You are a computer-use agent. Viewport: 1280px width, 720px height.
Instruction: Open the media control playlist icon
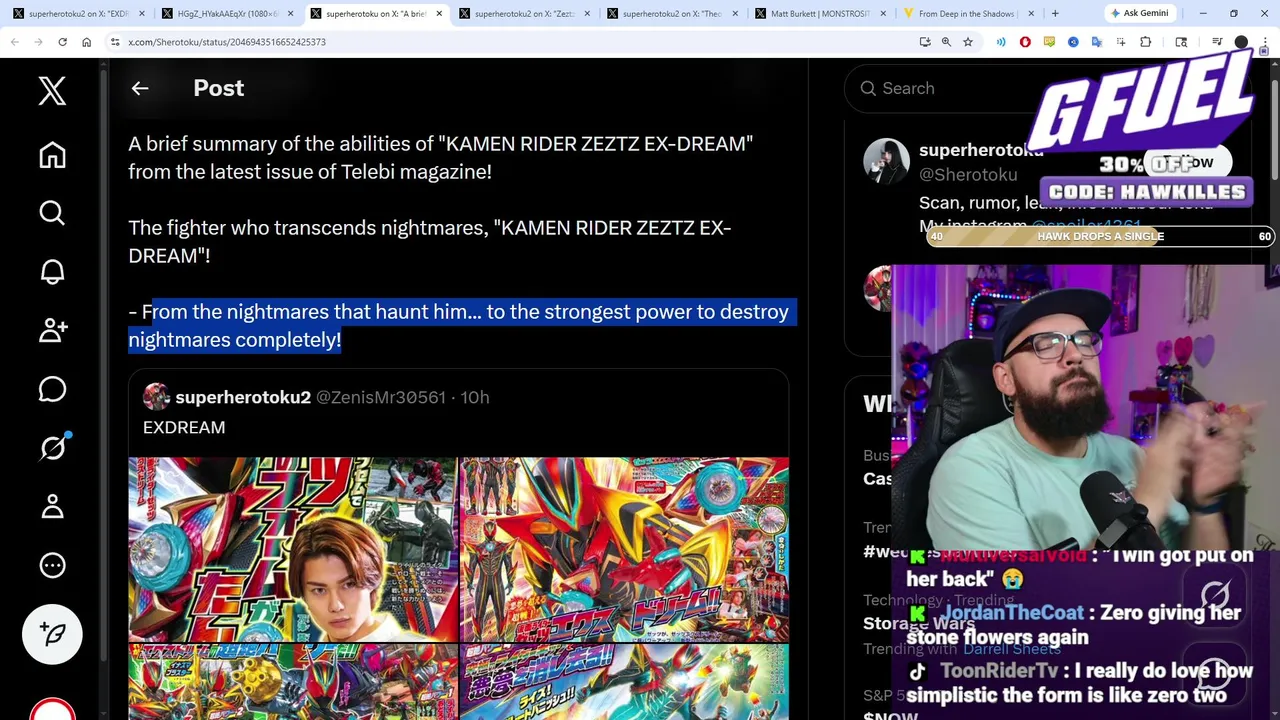point(1217,42)
